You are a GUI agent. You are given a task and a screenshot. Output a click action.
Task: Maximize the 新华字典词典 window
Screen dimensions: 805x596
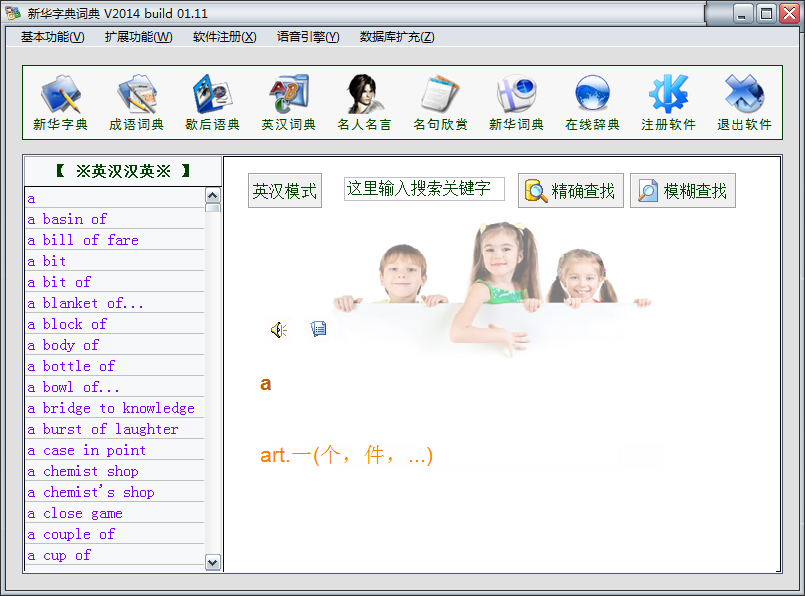click(x=766, y=14)
